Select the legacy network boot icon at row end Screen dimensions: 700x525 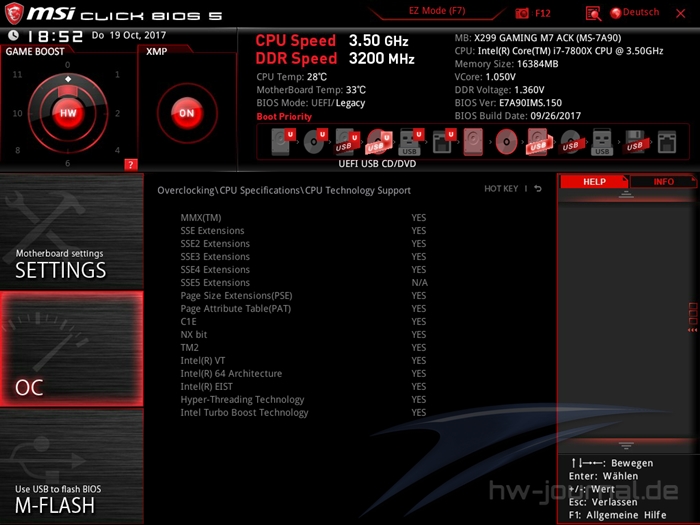point(667,142)
